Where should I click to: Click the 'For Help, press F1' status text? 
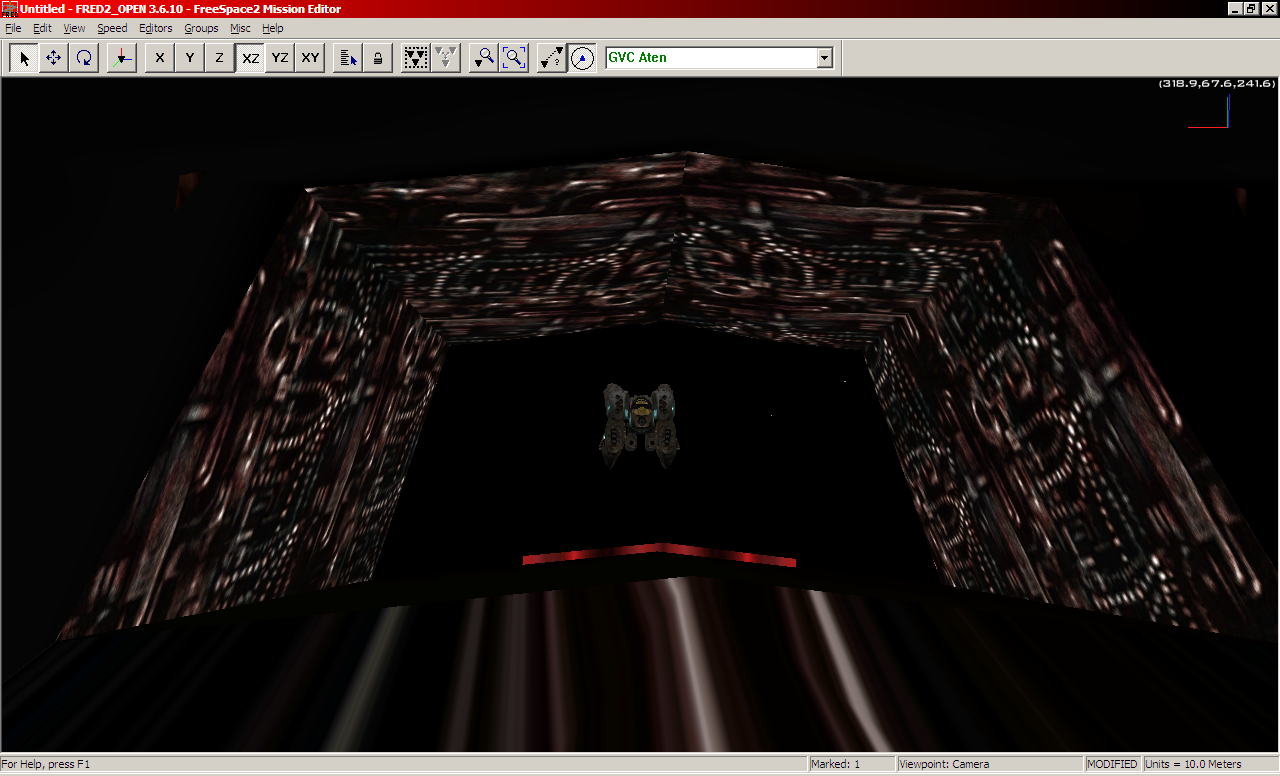(46, 764)
